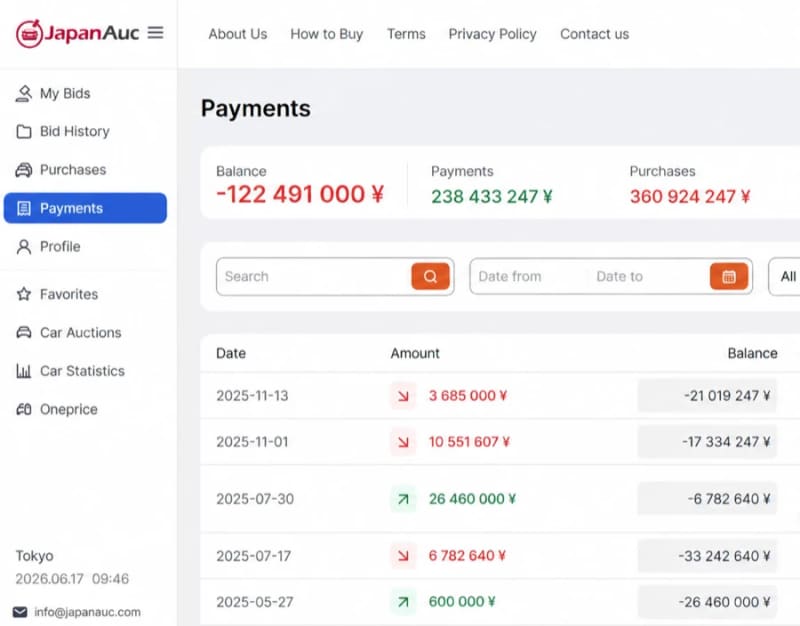Viewport: 800px width, 626px height.
Task: Select the 2025-11-01 date cell
Action: click(x=252, y=442)
